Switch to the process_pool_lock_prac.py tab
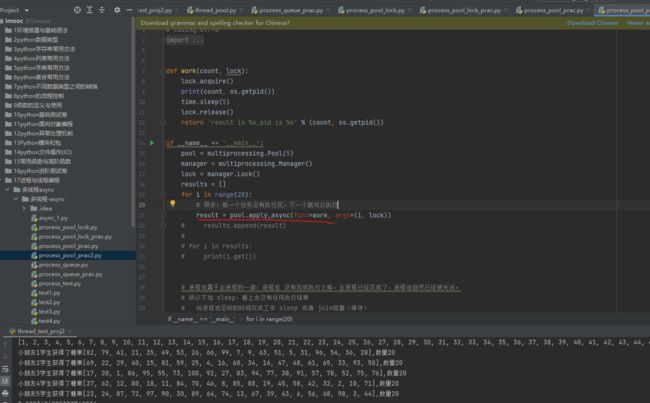The image size is (650, 403). pyautogui.click(x=465, y=9)
